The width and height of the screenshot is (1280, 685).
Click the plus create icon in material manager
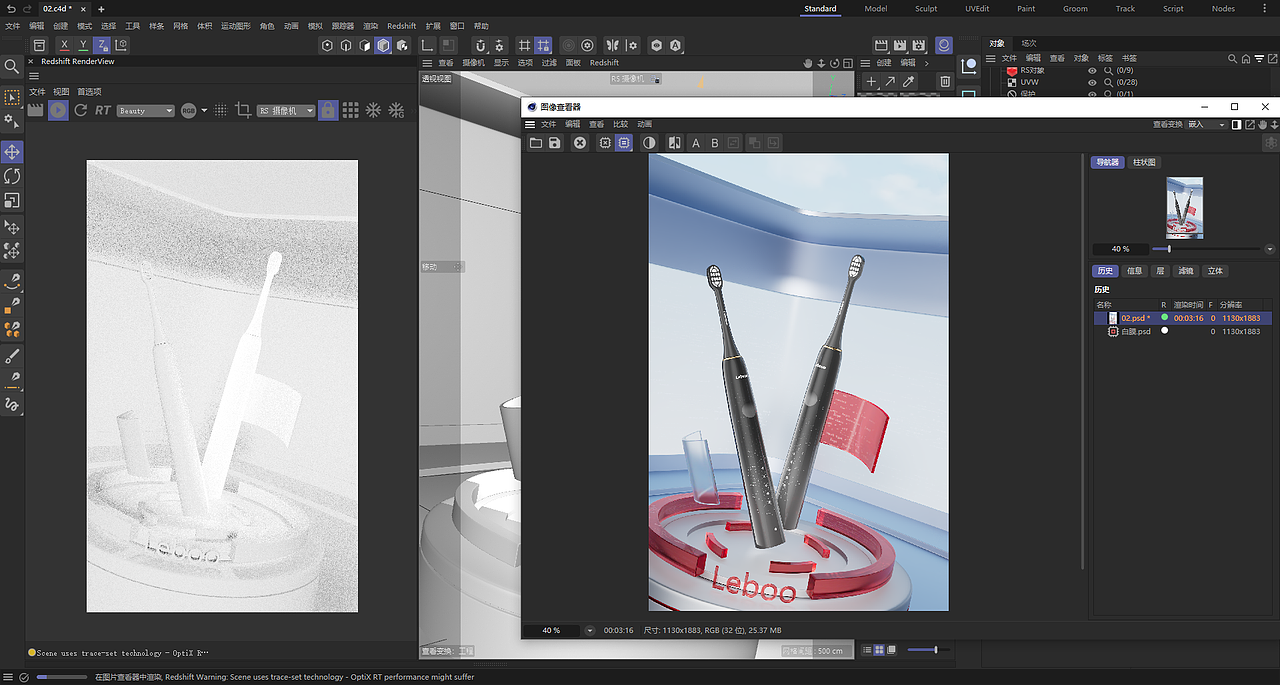point(871,81)
